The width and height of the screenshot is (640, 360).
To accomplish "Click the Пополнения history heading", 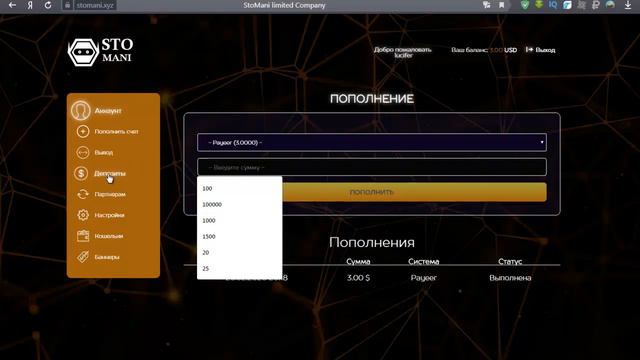I will click(x=372, y=242).
